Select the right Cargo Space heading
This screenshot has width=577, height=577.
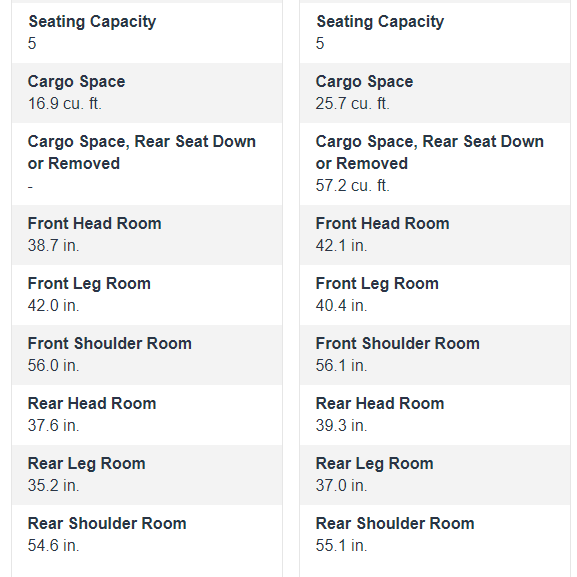pos(364,82)
